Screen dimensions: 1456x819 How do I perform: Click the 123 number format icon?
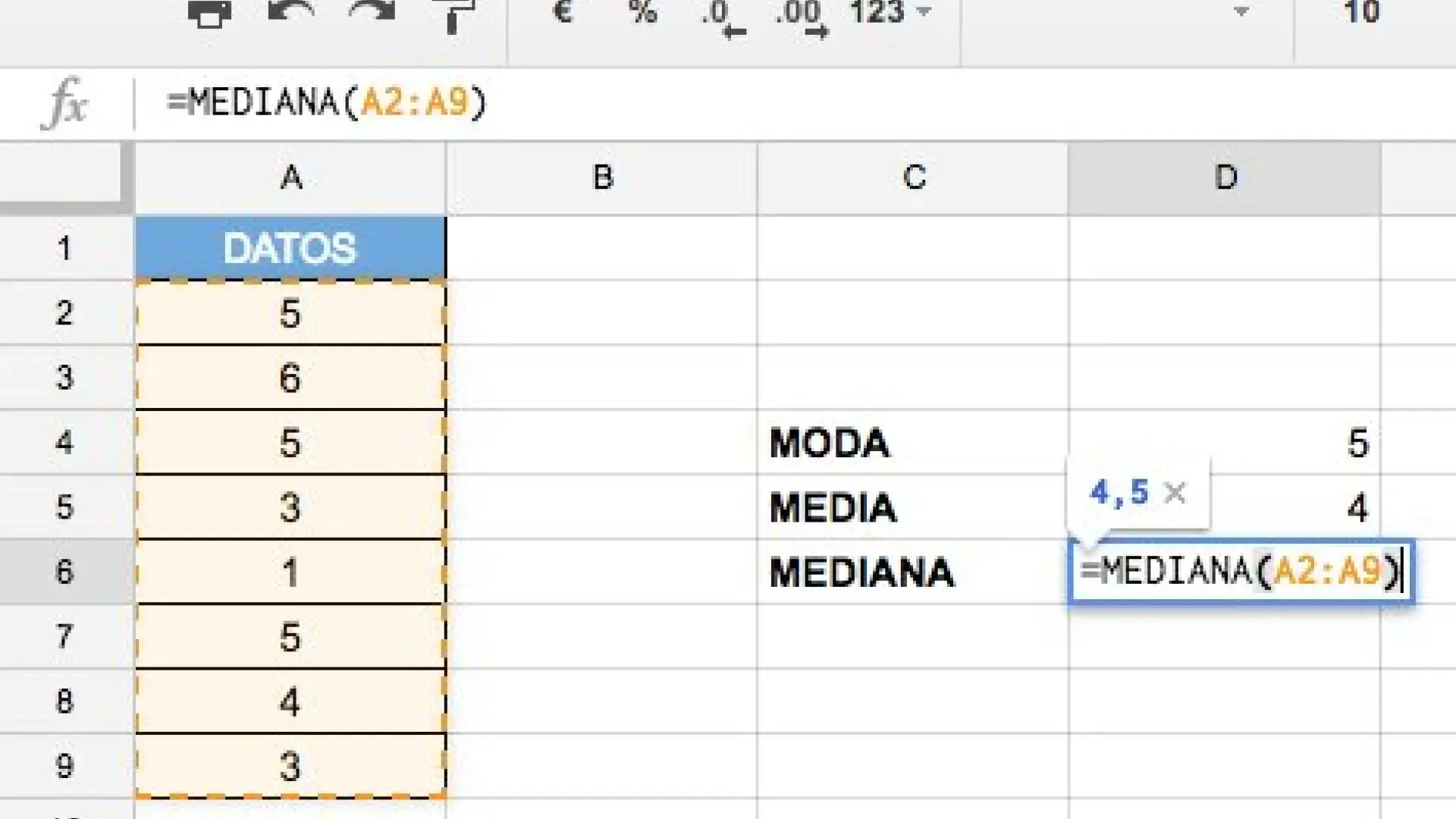(877, 12)
